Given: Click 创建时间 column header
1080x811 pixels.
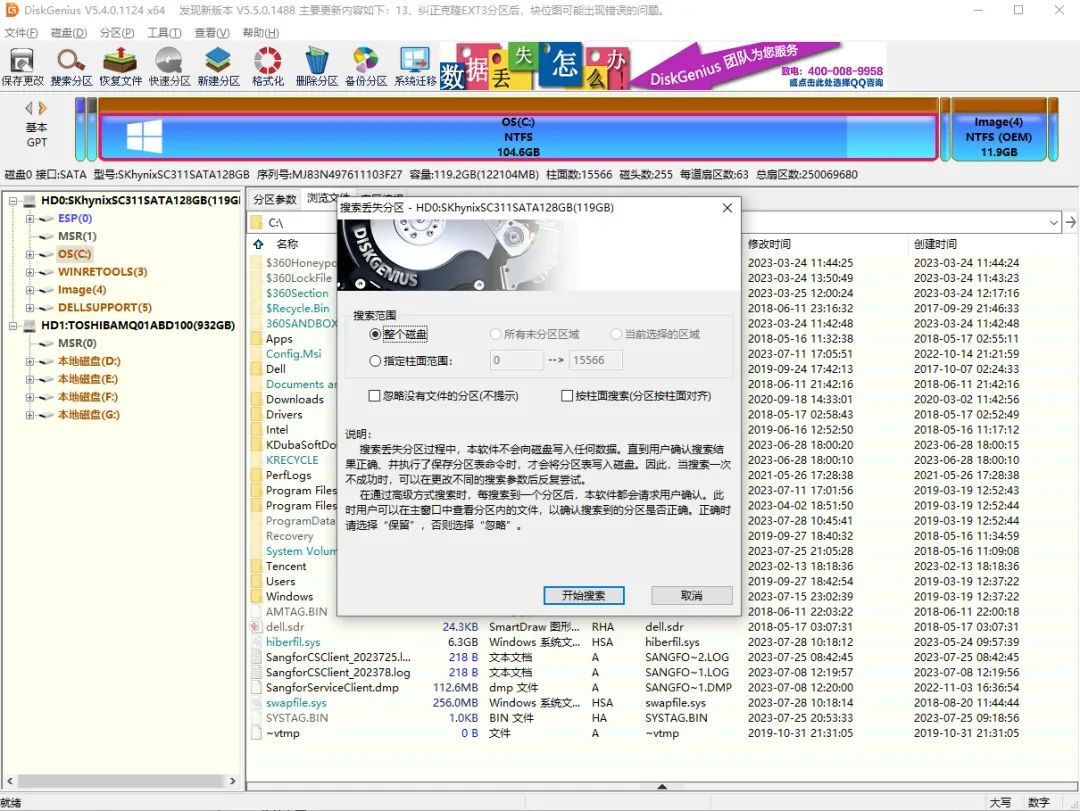Looking at the screenshot, I should click(x=935, y=244).
